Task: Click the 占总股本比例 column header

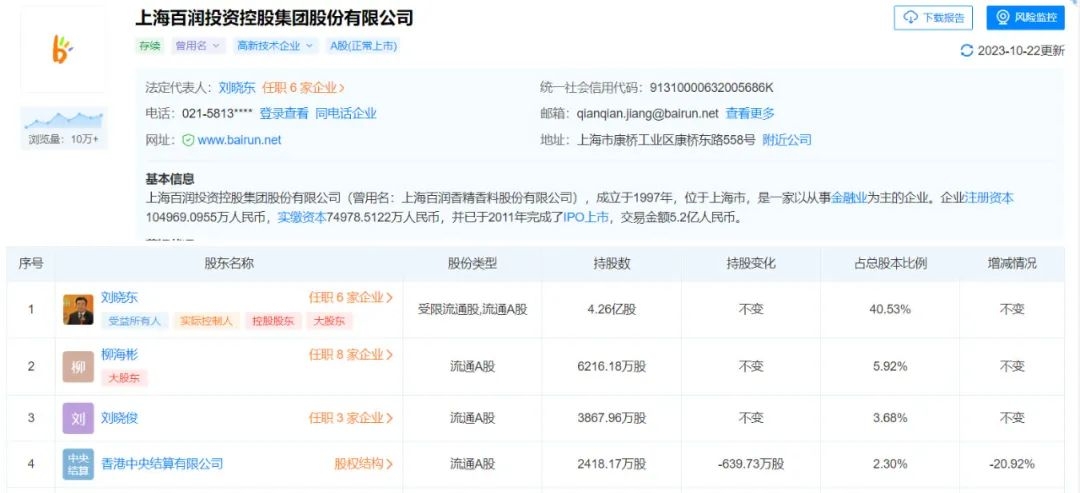Action: click(x=890, y=264)
